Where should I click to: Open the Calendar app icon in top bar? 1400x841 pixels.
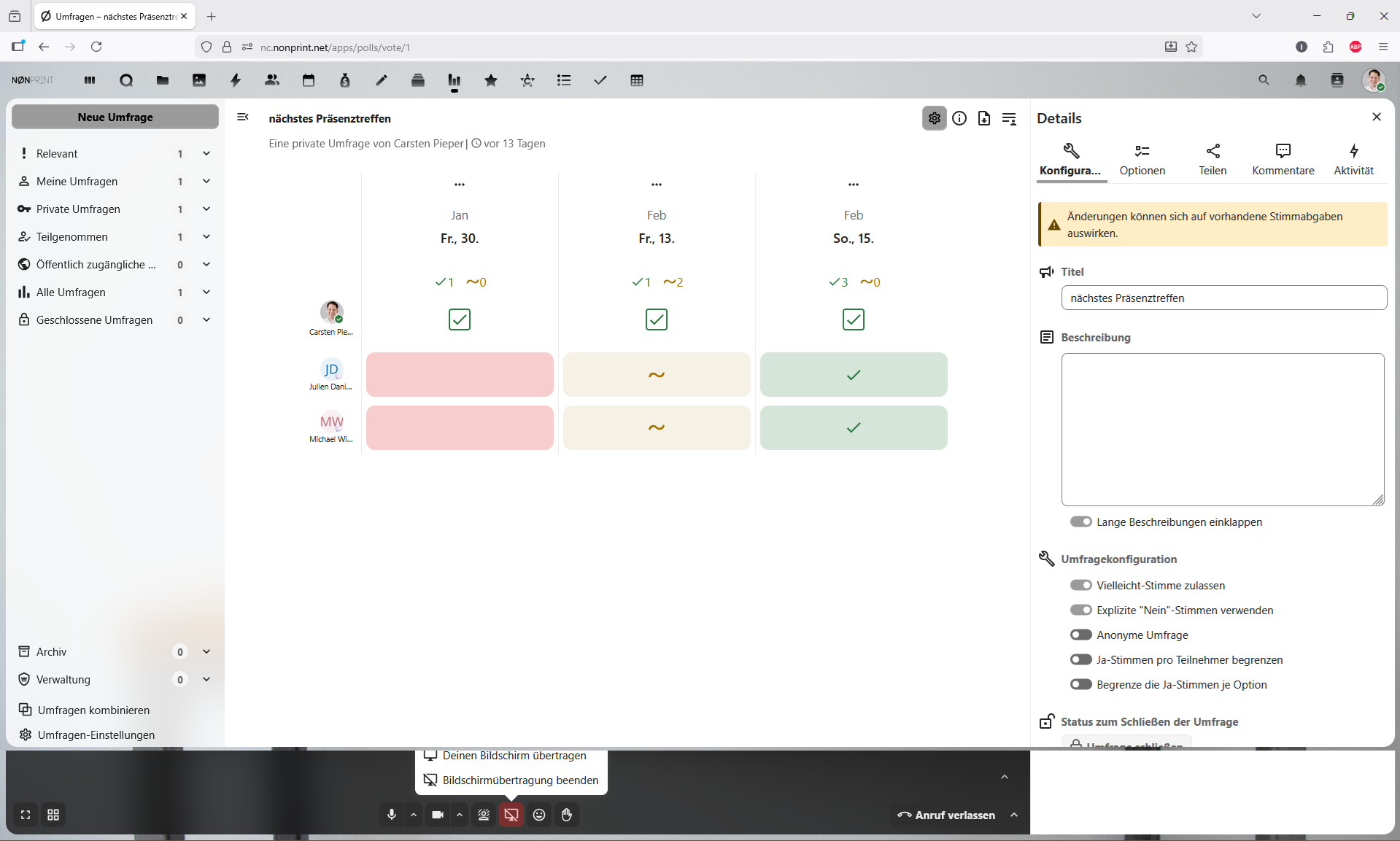pos(309,80)
